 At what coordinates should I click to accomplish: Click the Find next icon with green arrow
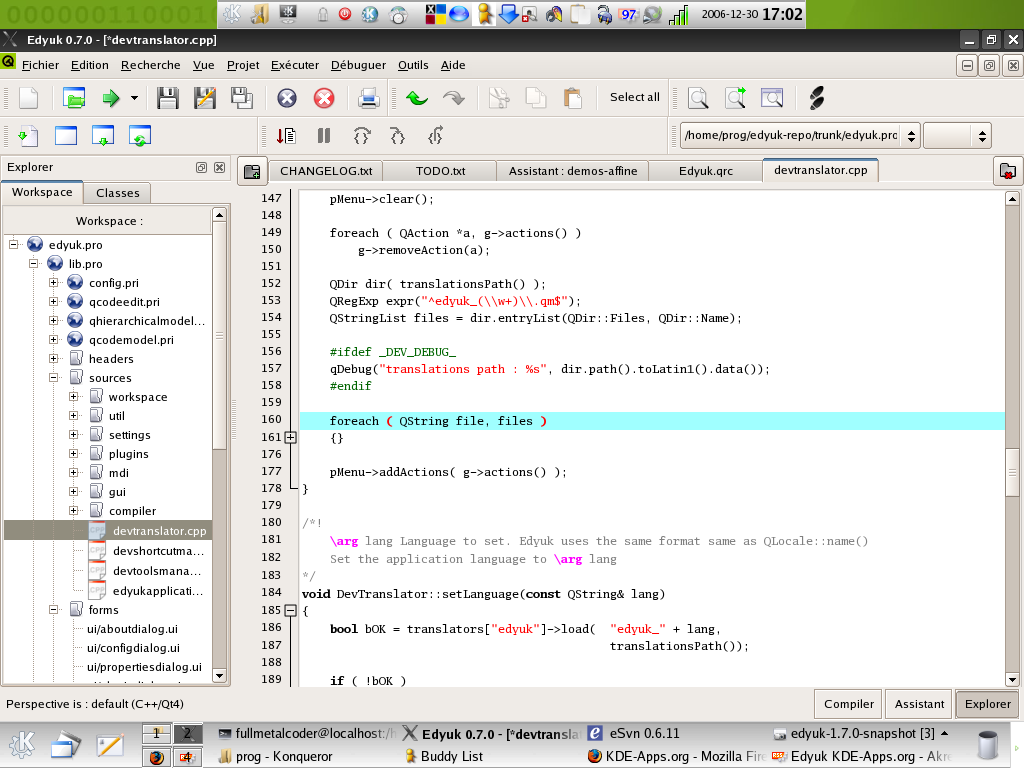click(735, 98)
